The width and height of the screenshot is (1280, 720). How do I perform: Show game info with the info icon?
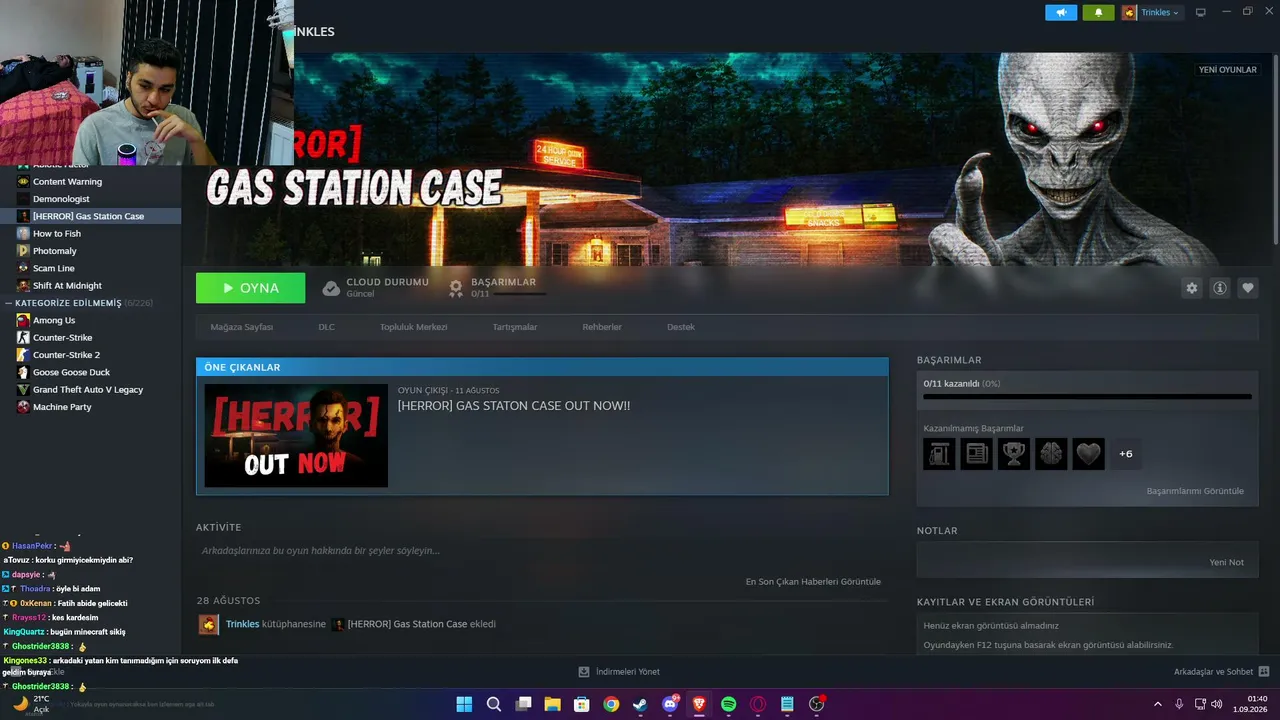pos(1220,288)
